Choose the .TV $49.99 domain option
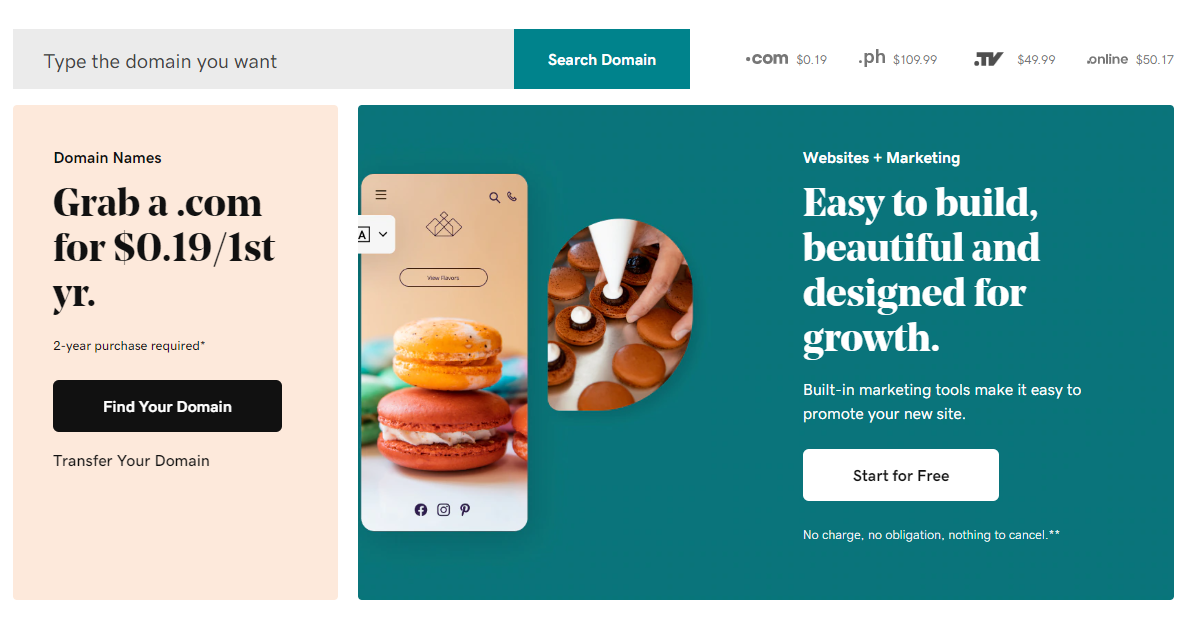The width and height of the screenshot is (1190, 618). pos(1014,59)
